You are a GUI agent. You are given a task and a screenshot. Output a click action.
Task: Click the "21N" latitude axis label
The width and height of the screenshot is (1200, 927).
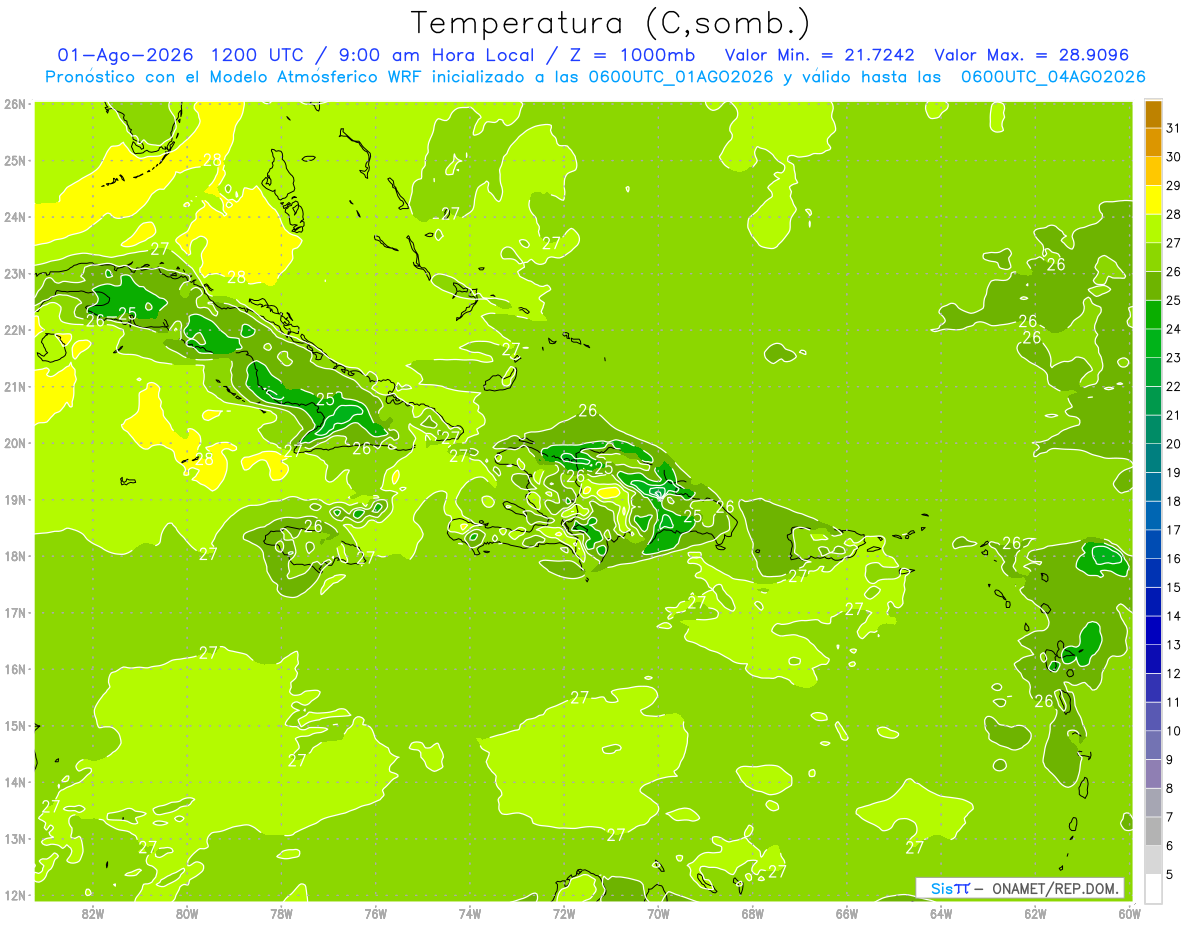point(15,387)
